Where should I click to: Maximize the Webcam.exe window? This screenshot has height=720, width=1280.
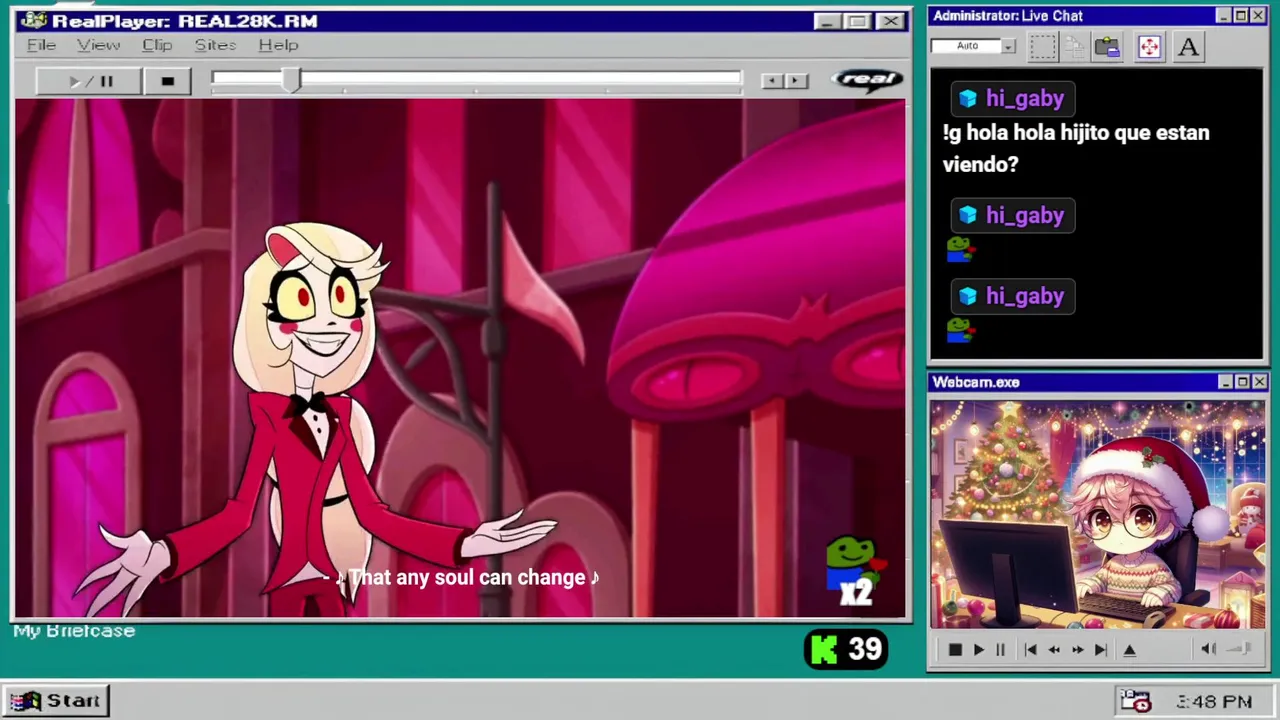click(x=1242, y=382)
